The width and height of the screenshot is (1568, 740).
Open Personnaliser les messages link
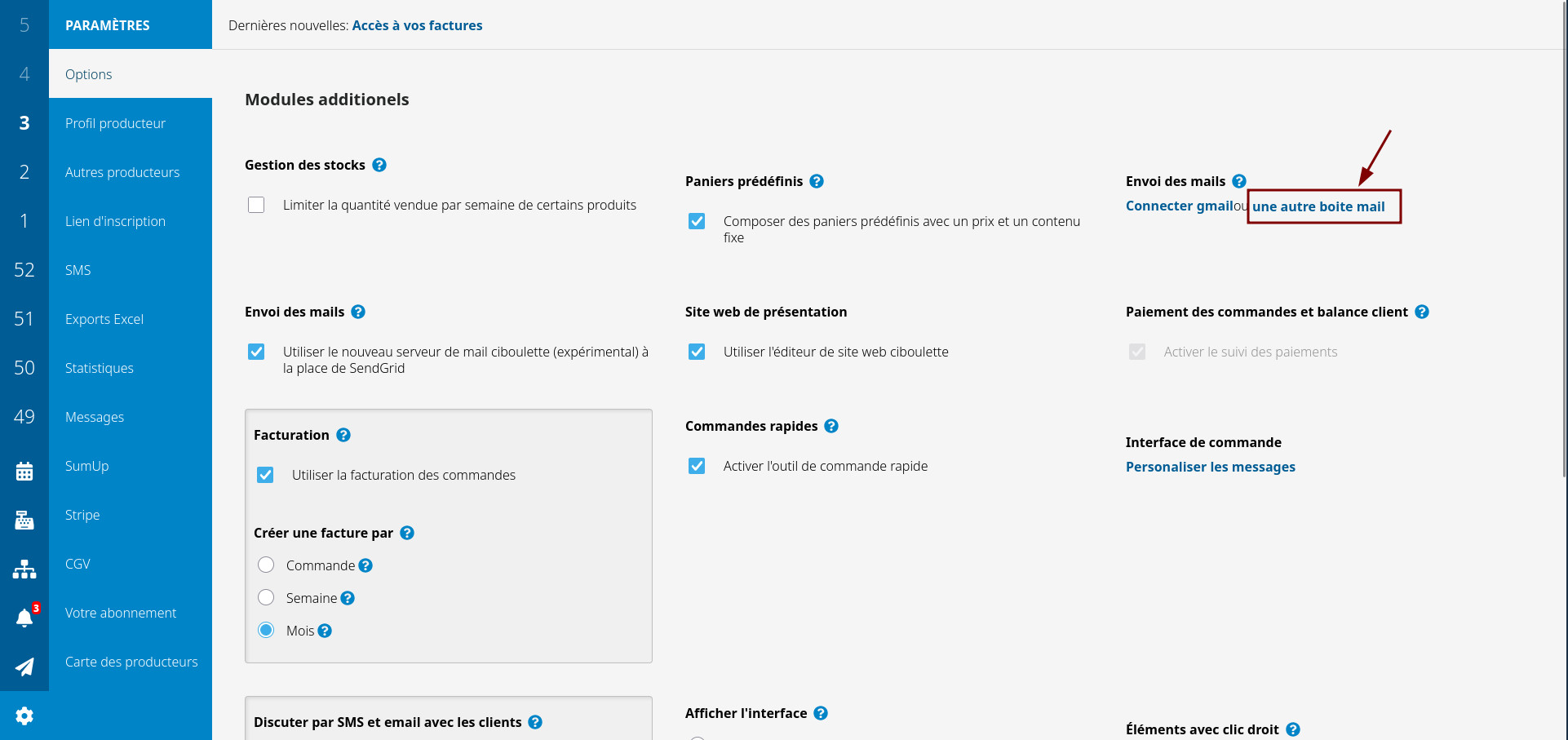click(x=1210, y=467)
